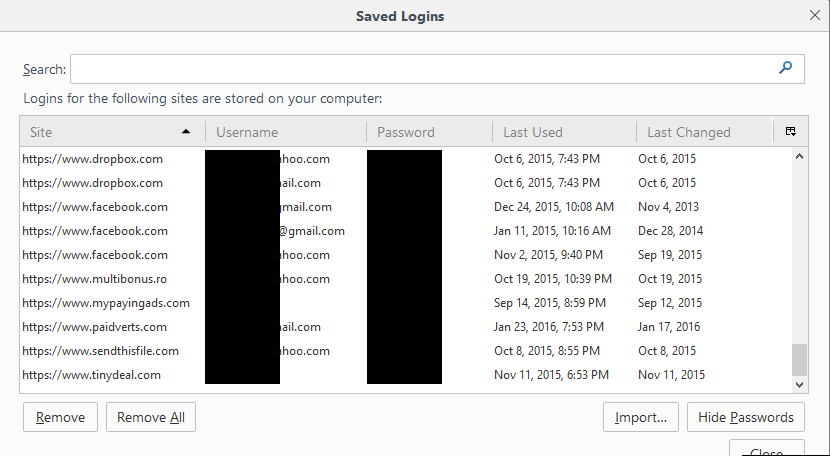Screen dimensions: 830x456
Task: Select the multibonus.ro login row
Action: (x=406, y=279)
